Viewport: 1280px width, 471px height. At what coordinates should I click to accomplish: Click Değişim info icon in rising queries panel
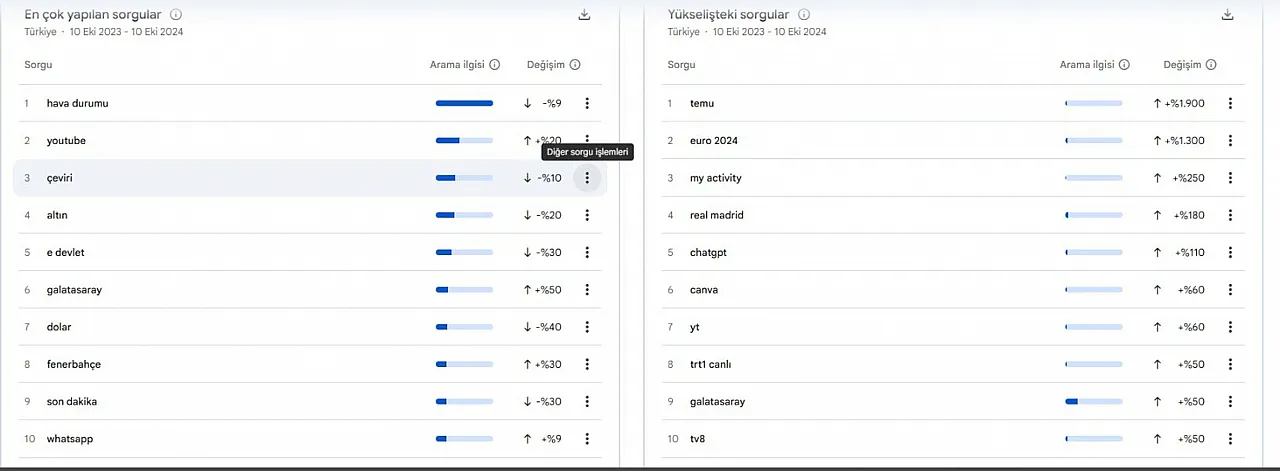point(1211,65)
